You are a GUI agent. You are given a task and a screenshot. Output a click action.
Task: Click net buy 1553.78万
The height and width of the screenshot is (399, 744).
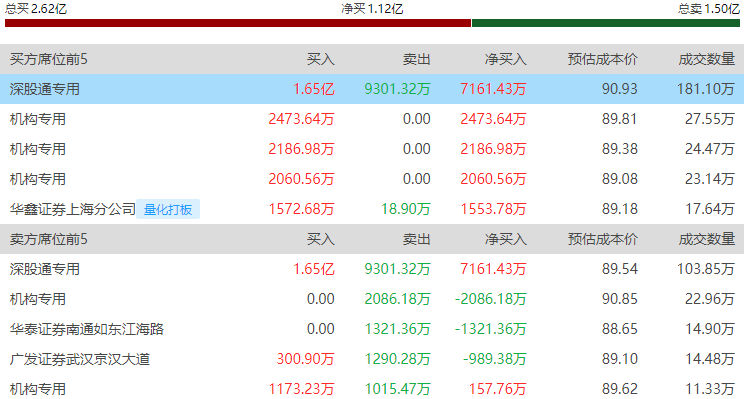pyautogui.click(x=493, y=209)
